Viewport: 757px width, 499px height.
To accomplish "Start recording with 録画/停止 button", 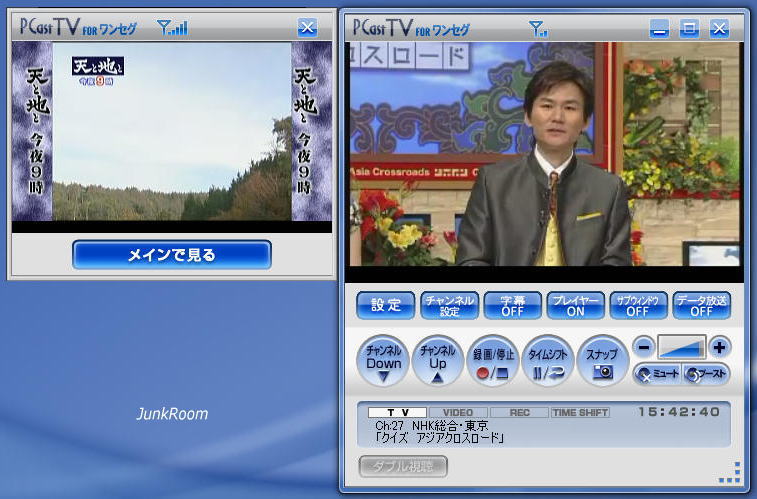I will point(492,360).
